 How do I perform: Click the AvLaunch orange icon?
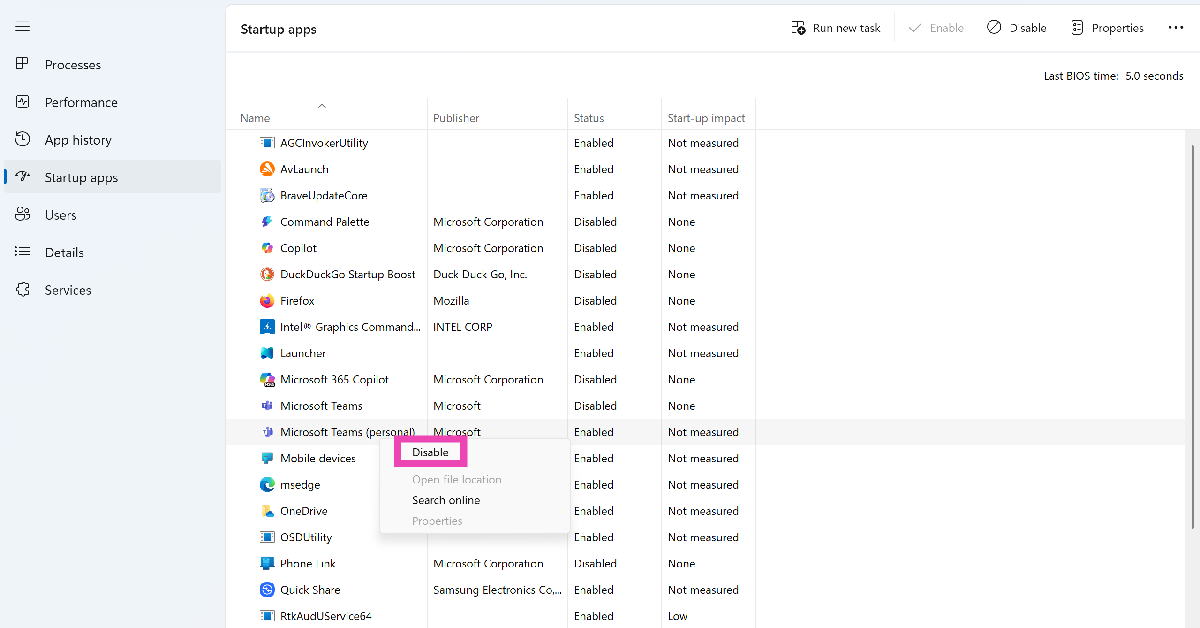[x=267, y=169]
